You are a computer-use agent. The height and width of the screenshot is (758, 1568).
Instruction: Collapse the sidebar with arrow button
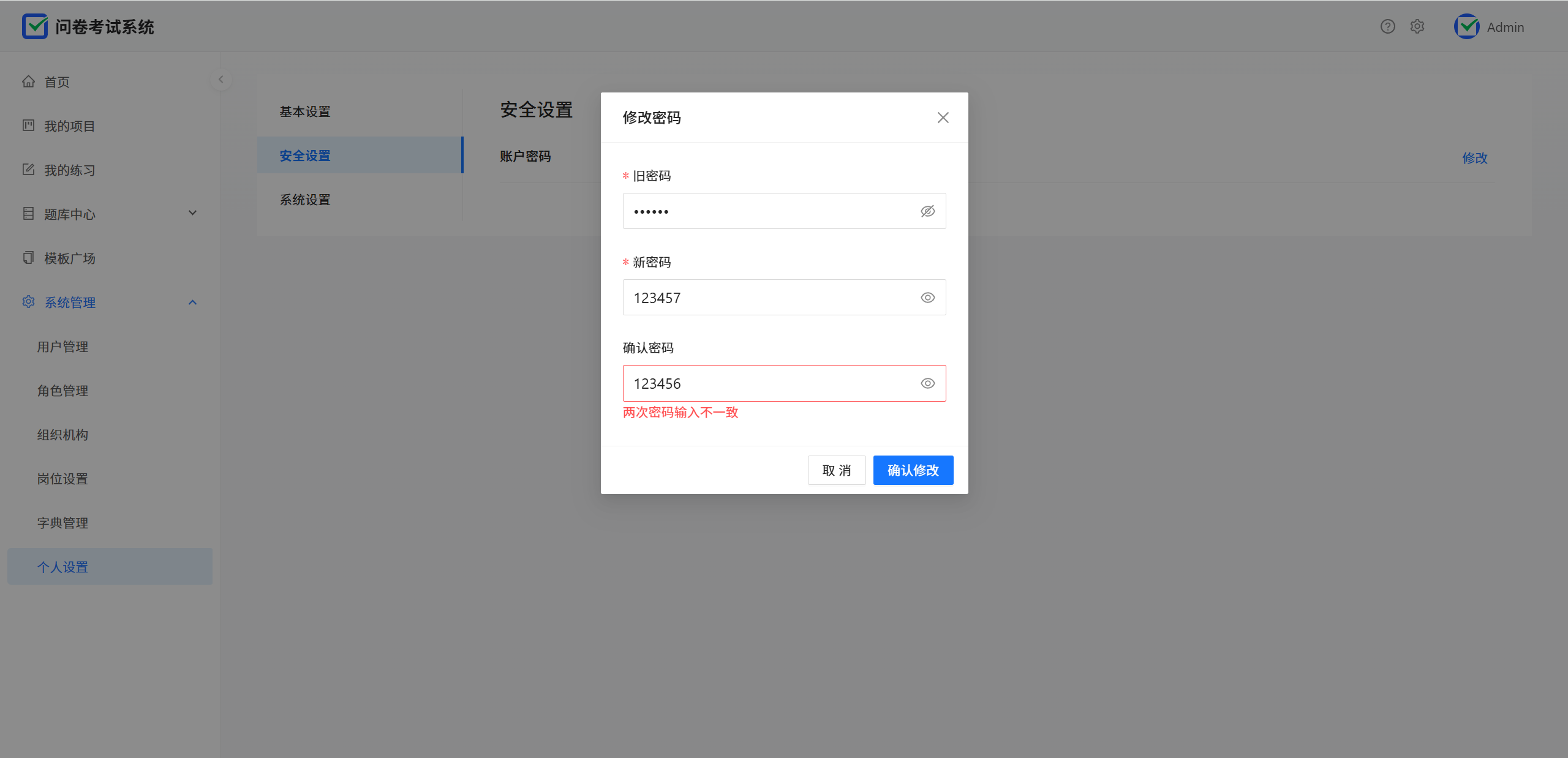pos(221,80)
